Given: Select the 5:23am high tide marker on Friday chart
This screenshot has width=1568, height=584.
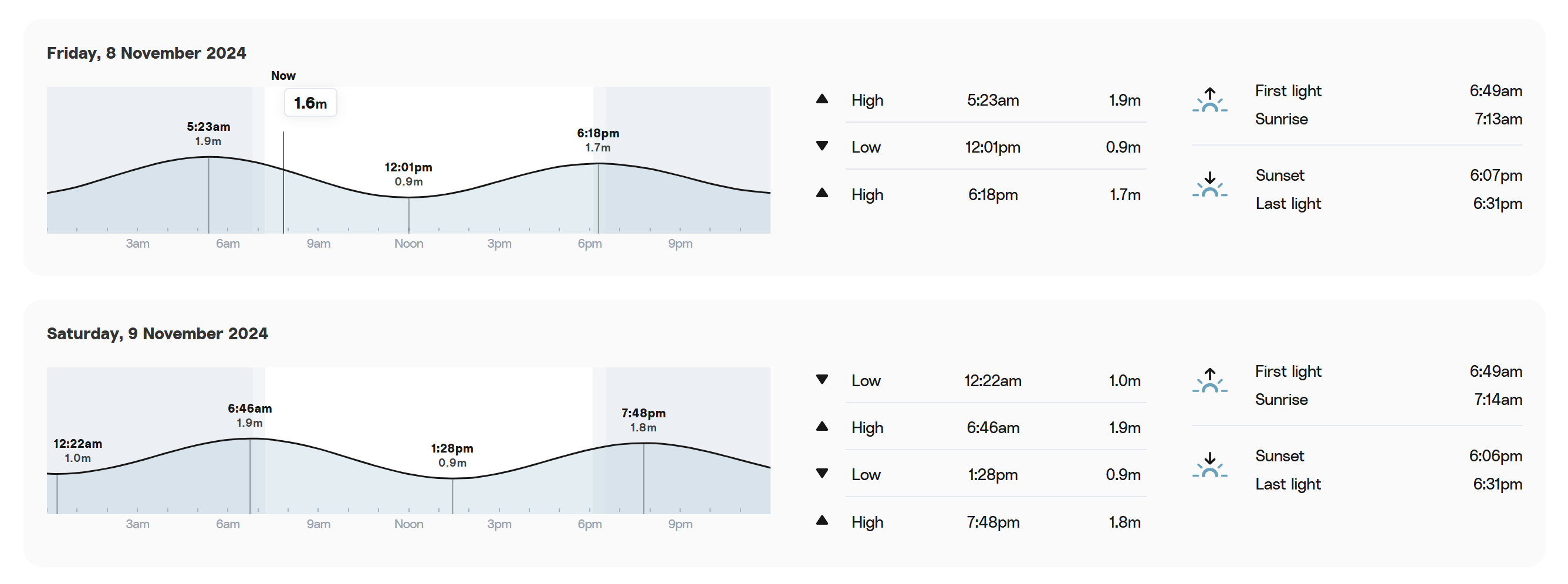Looking at the screenshot, I should [x=208, y=133].
